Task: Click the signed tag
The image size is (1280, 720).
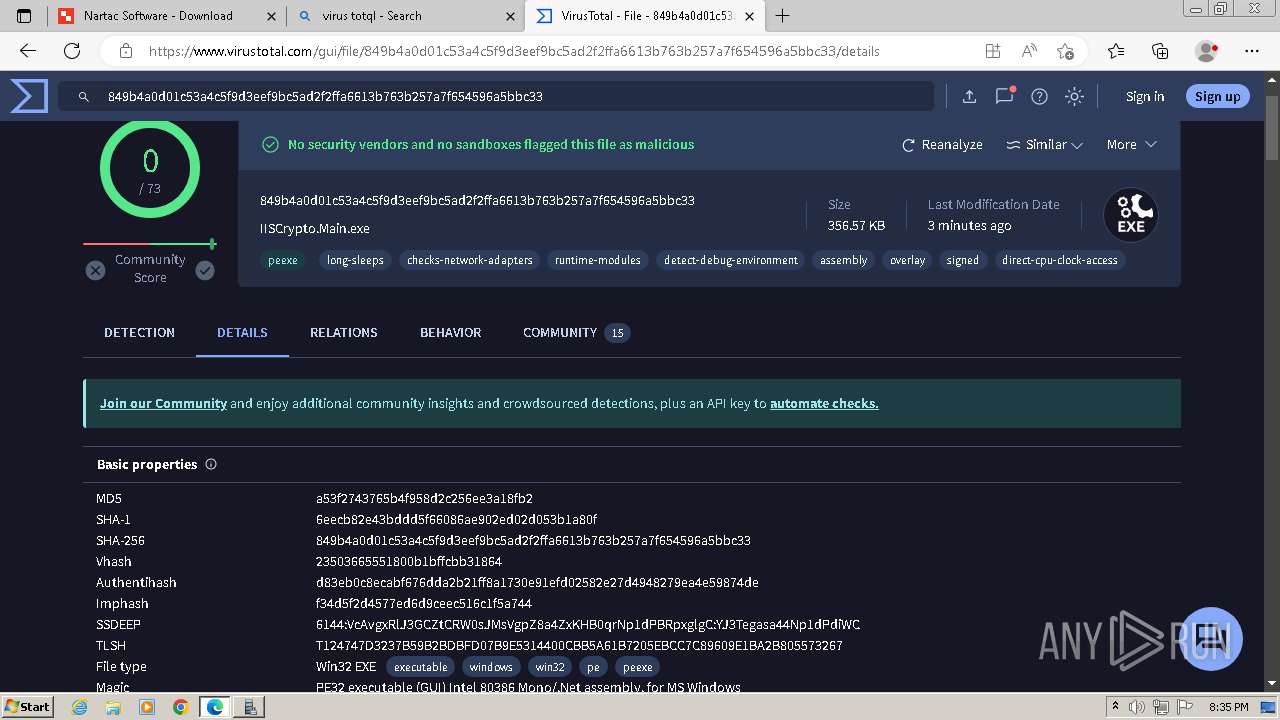Action: click(963, 260)
